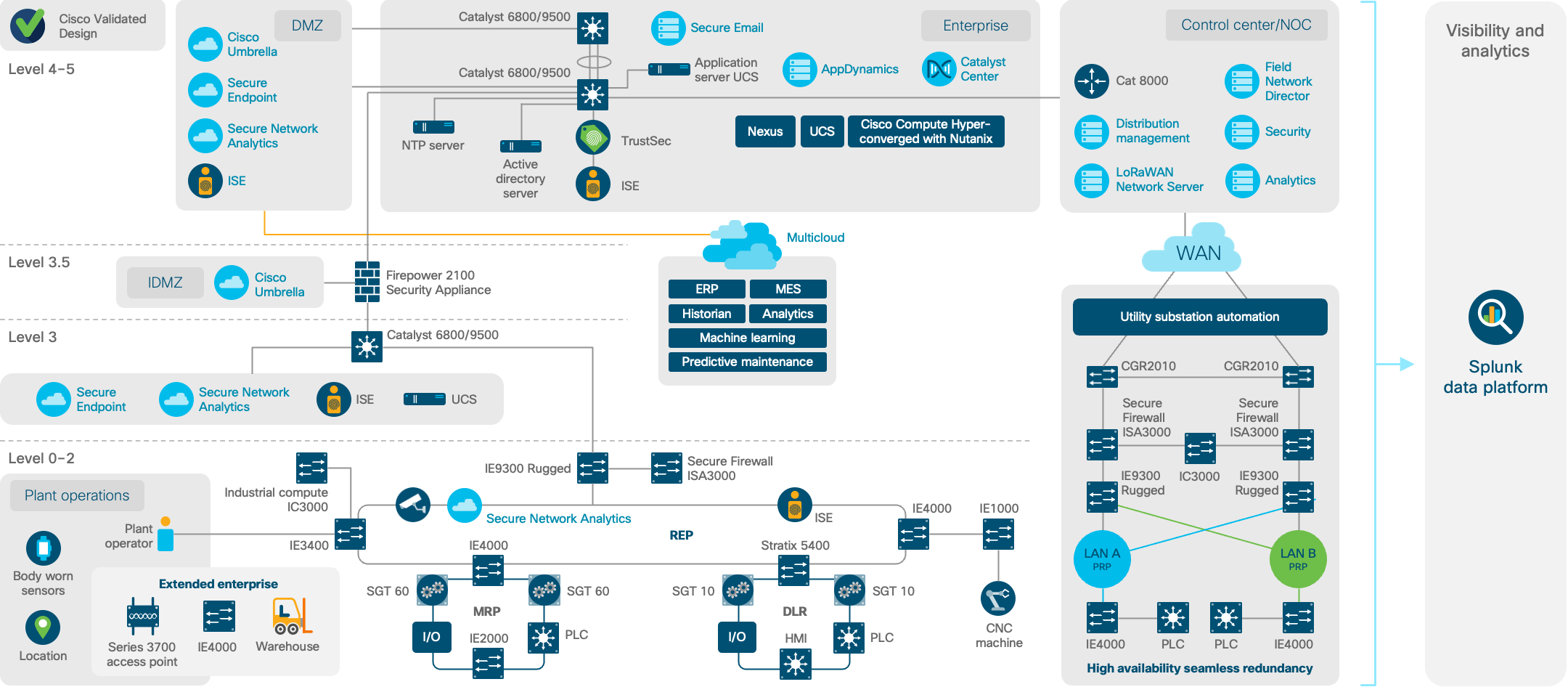Click the Plant operator person icon

coord(166,534)
